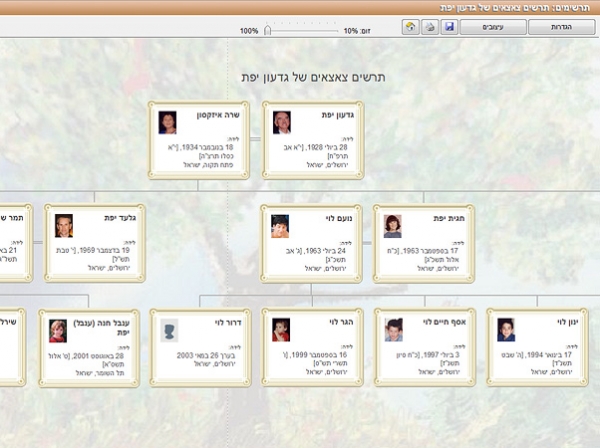Click the 100% zoom label

coord(249,31)
